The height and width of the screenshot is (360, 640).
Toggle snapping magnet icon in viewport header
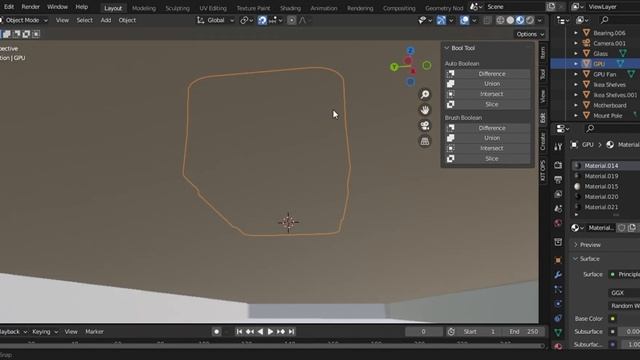pyautogui.click(x=262, y=20)
